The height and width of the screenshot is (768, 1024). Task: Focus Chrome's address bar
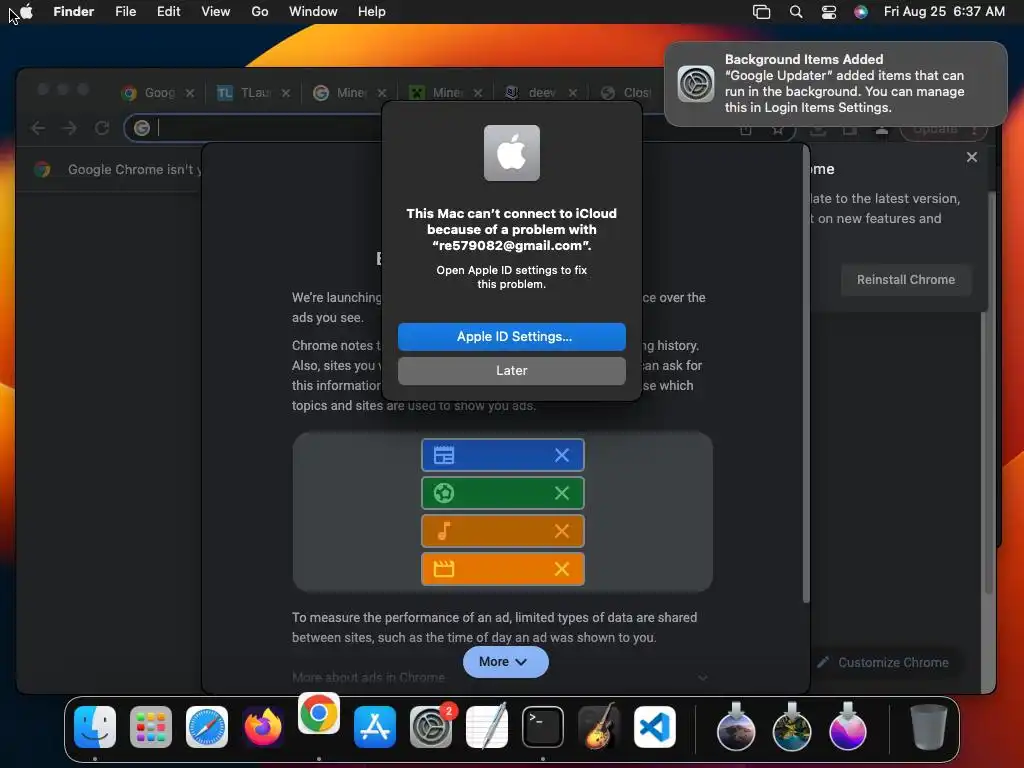[261, 128]
